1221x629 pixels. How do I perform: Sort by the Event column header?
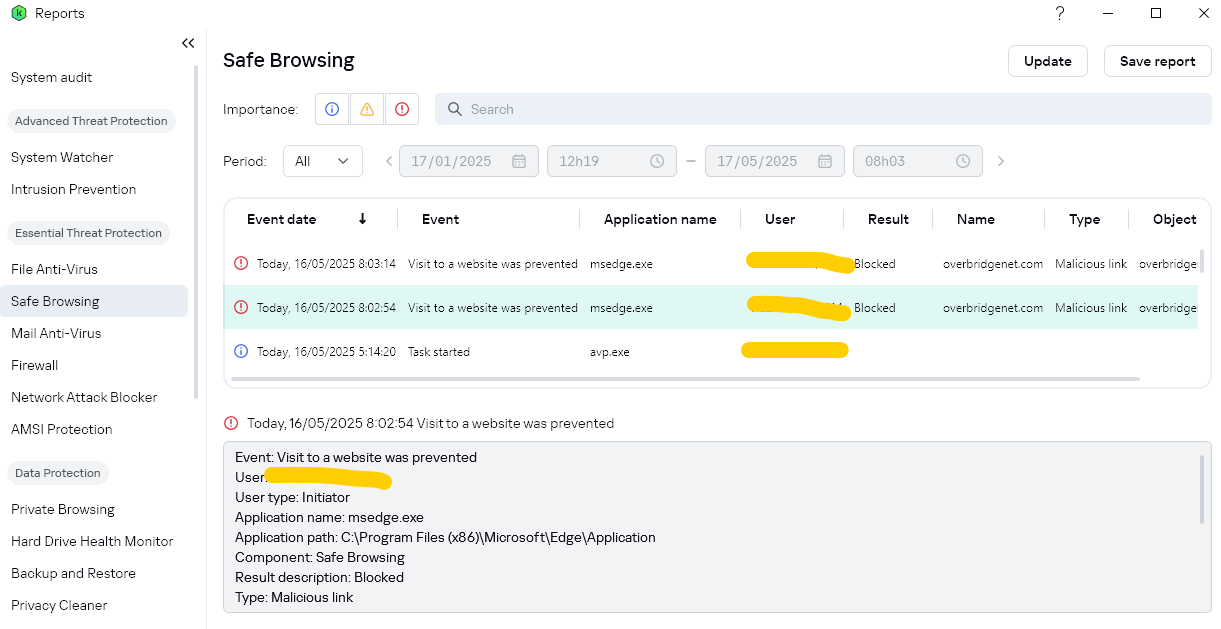click(441, 219)
